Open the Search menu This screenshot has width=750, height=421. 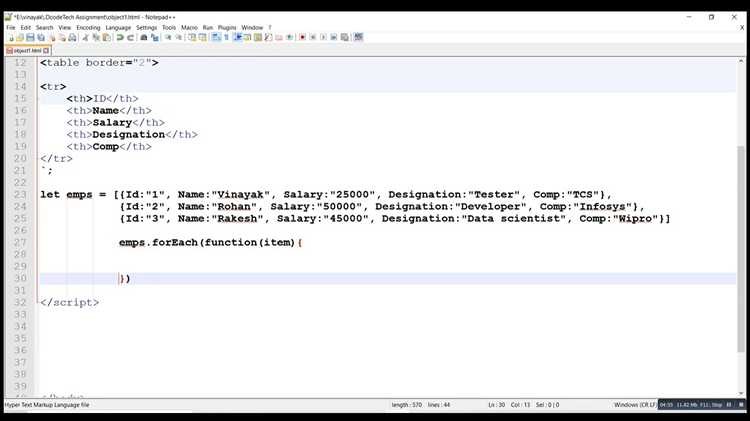click(x=44, y=28)
